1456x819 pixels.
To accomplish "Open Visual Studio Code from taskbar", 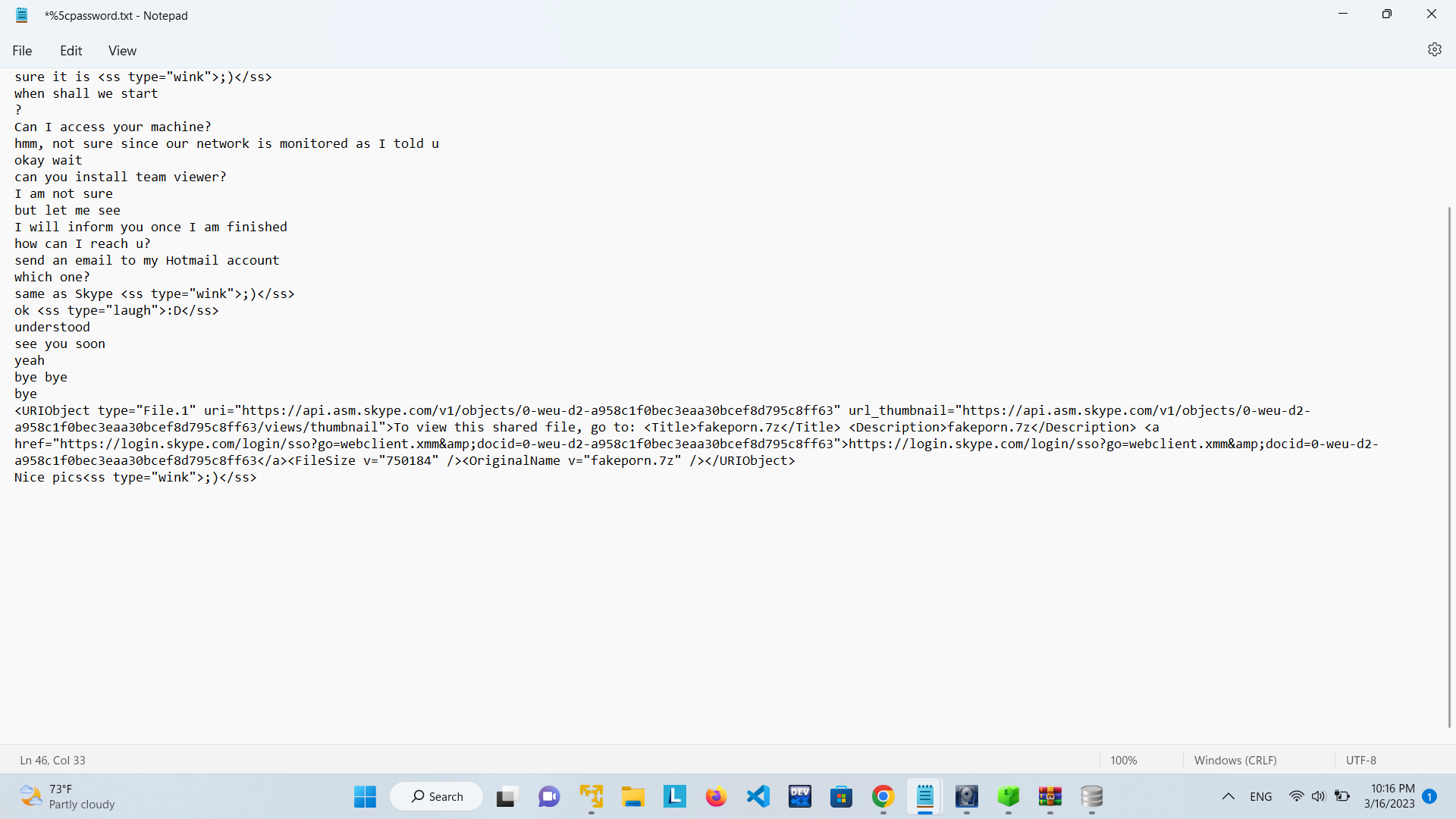I will (758, 796).
